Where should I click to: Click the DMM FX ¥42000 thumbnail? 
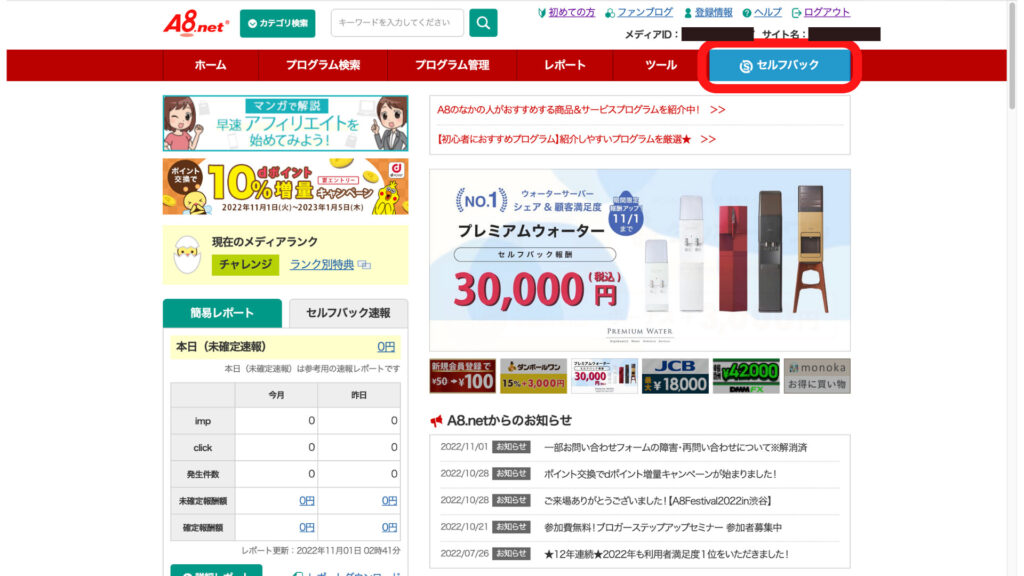point(746,376)
